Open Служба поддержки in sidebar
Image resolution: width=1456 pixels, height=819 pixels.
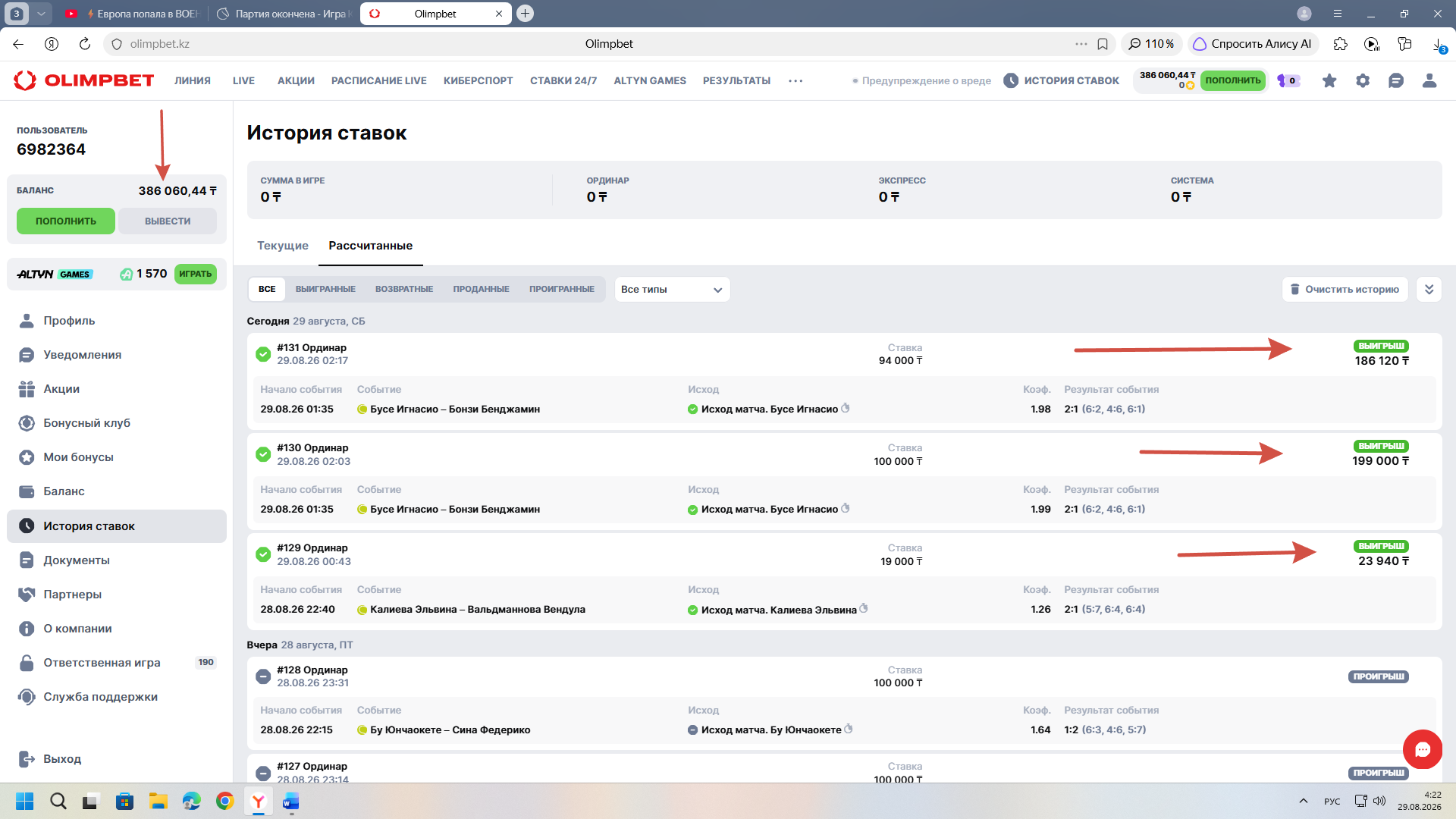coord(117,697)
